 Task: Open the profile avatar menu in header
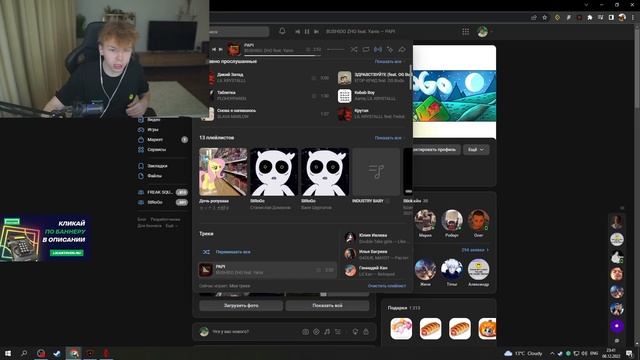click(484, 31)
